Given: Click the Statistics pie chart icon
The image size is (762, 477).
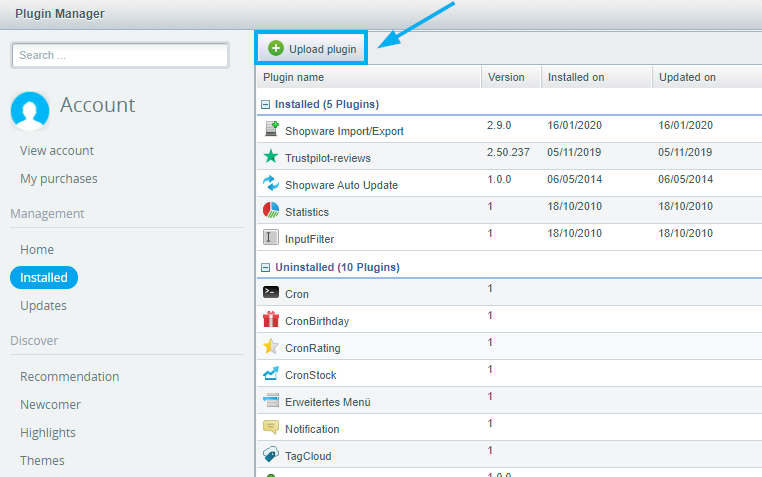Looking at the screenshot, I should point(271,210).
